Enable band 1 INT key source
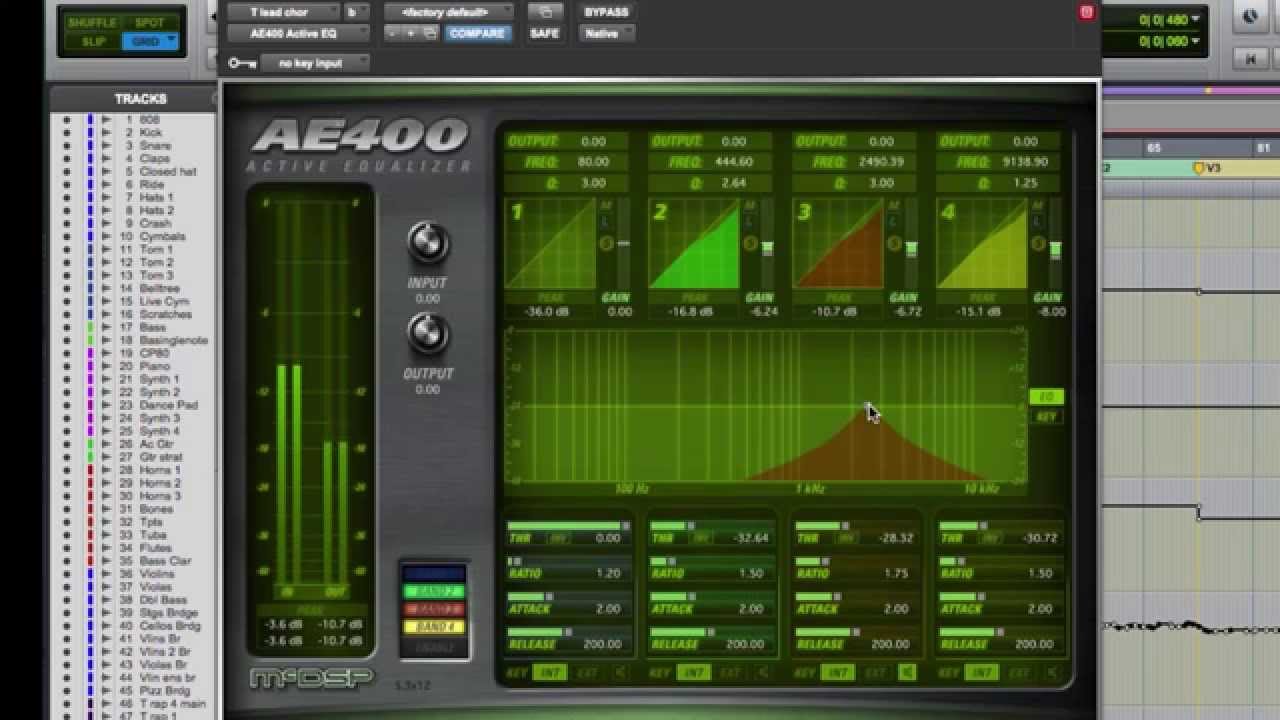The height and width of the screenshot is (720, 1280). (x=550, y=672)
